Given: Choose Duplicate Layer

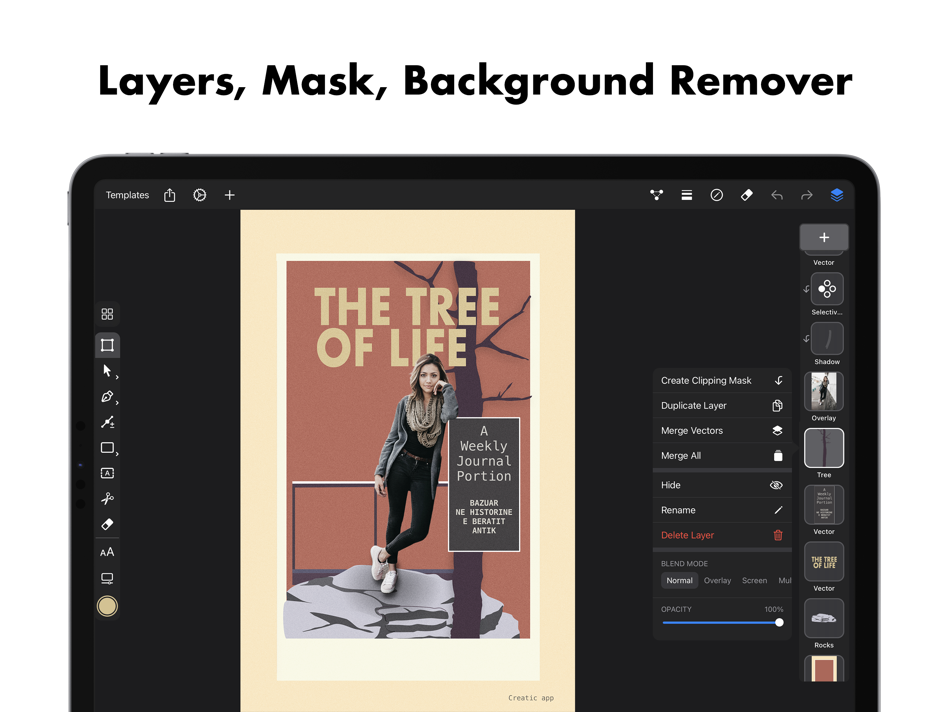Looking at the screenshot, I should [722, 405].
